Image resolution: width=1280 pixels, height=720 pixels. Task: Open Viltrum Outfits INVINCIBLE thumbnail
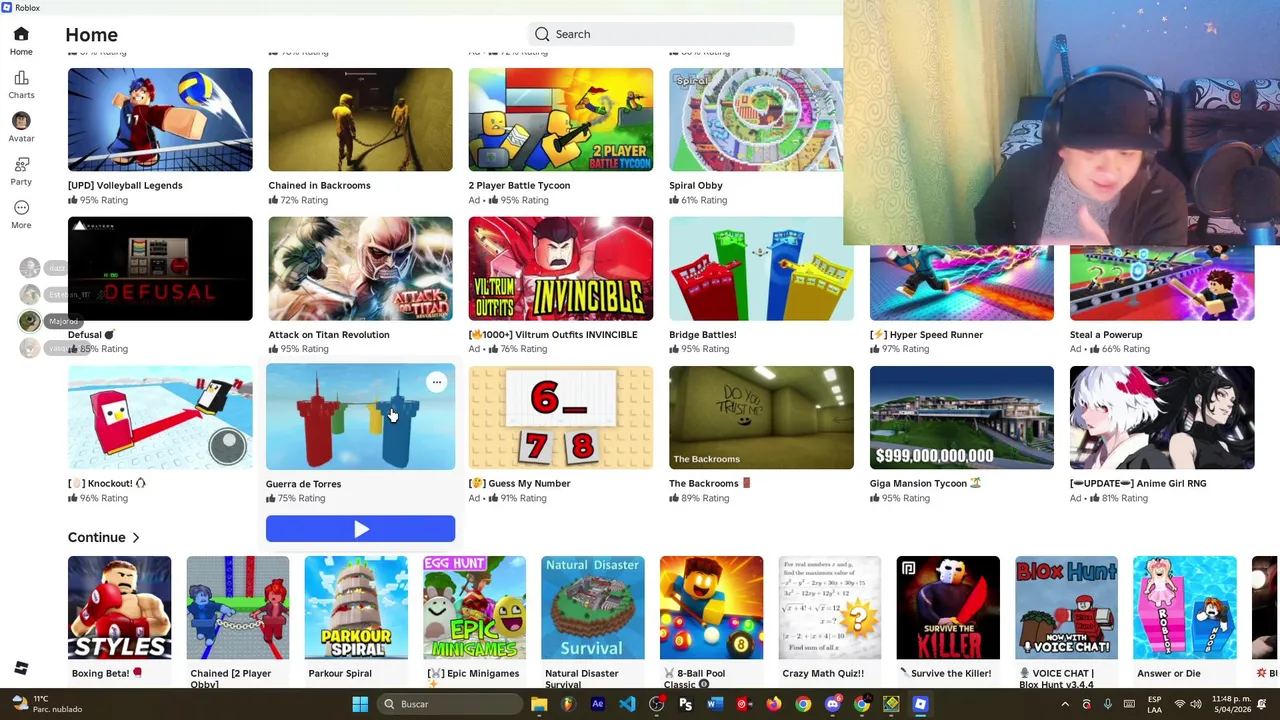point(560,269)
